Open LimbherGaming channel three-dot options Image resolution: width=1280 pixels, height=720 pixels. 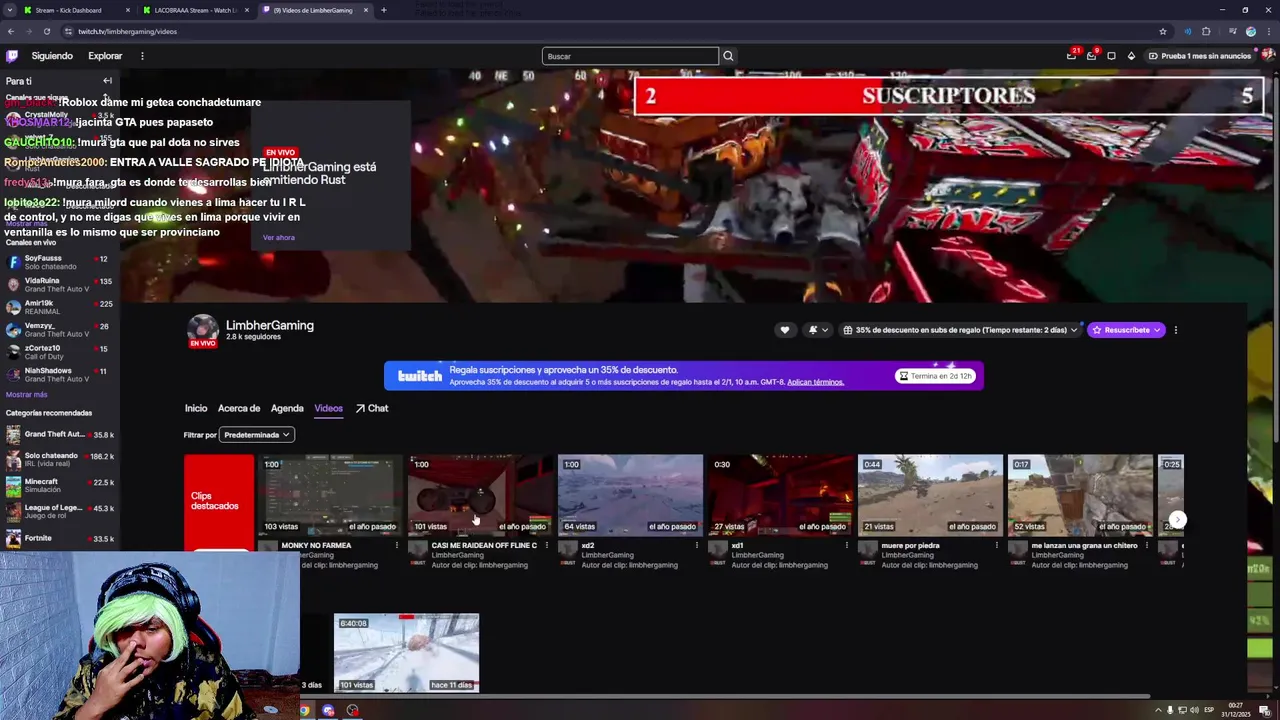[x=1176, y=330]
